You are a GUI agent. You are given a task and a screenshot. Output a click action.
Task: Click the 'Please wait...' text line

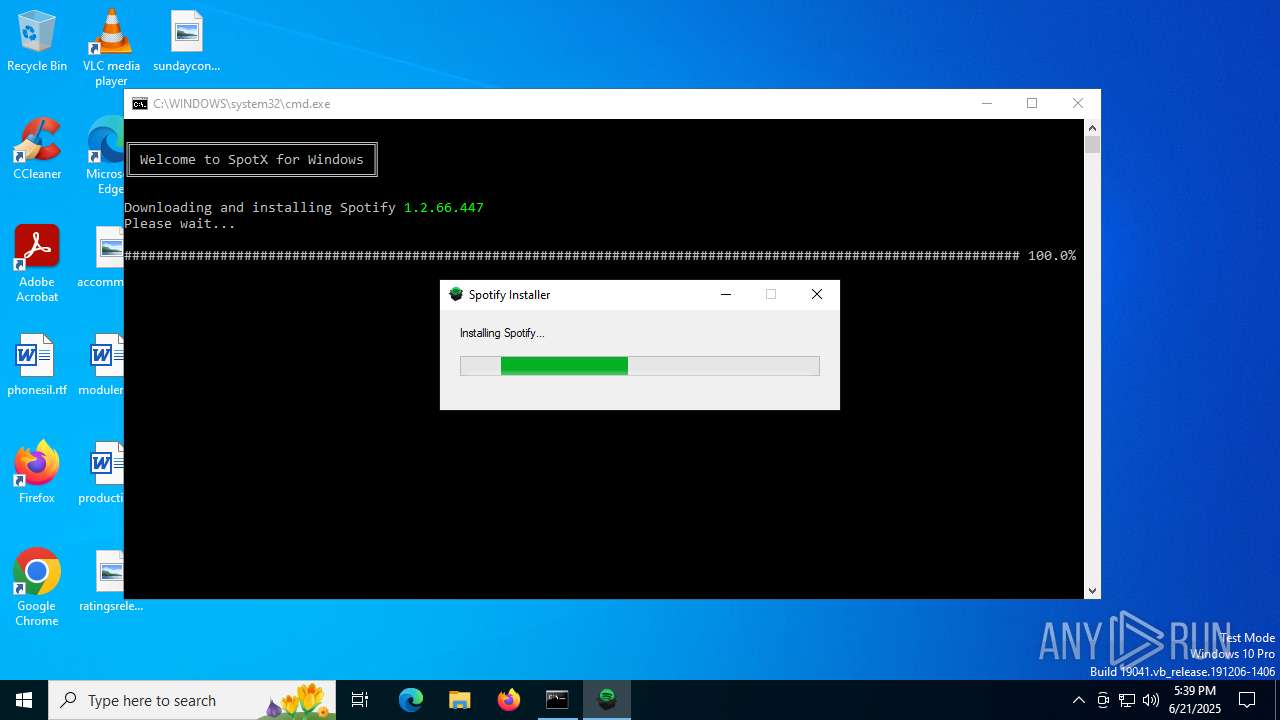[x=180, y=224]
